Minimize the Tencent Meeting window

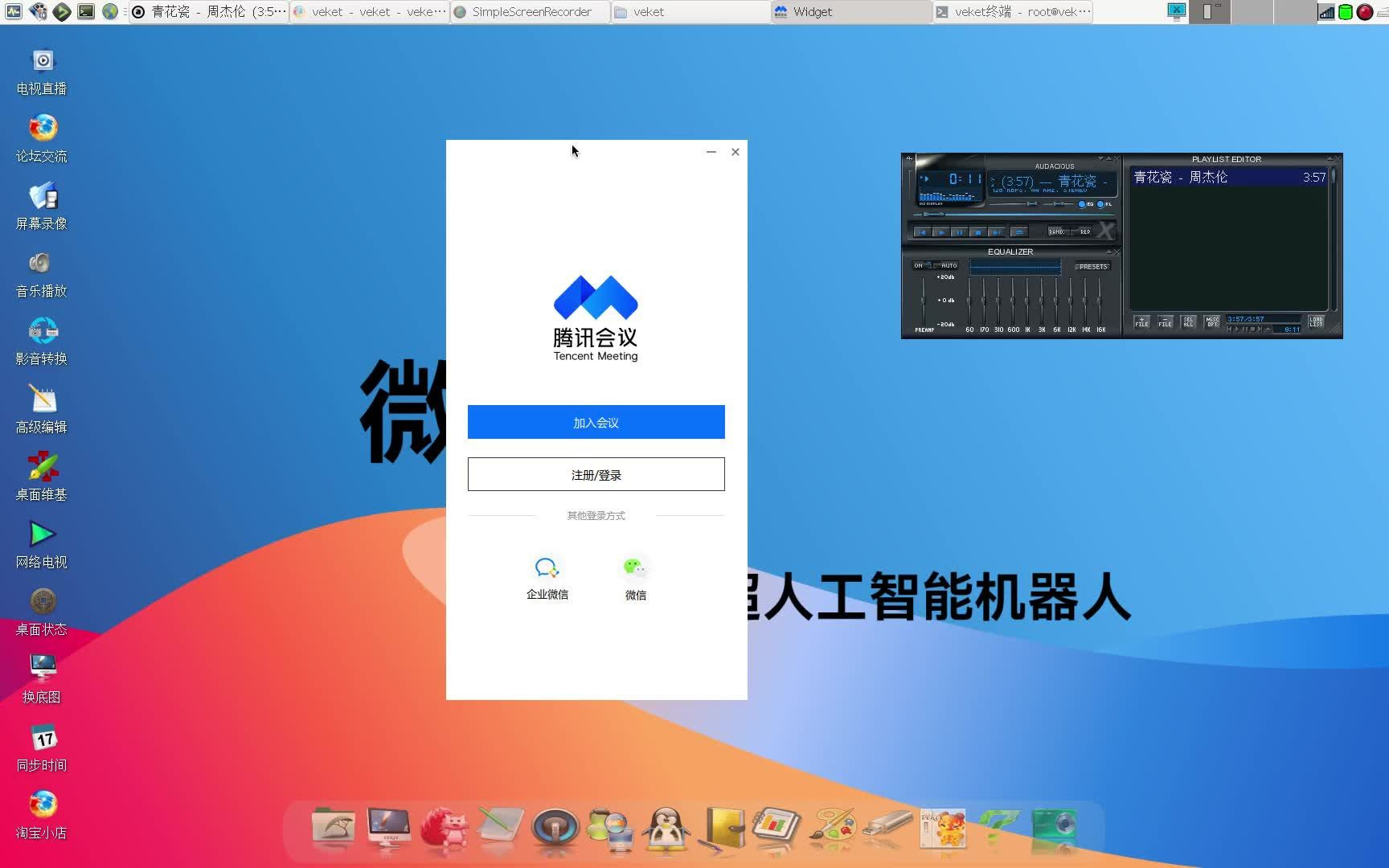(711, 151)
